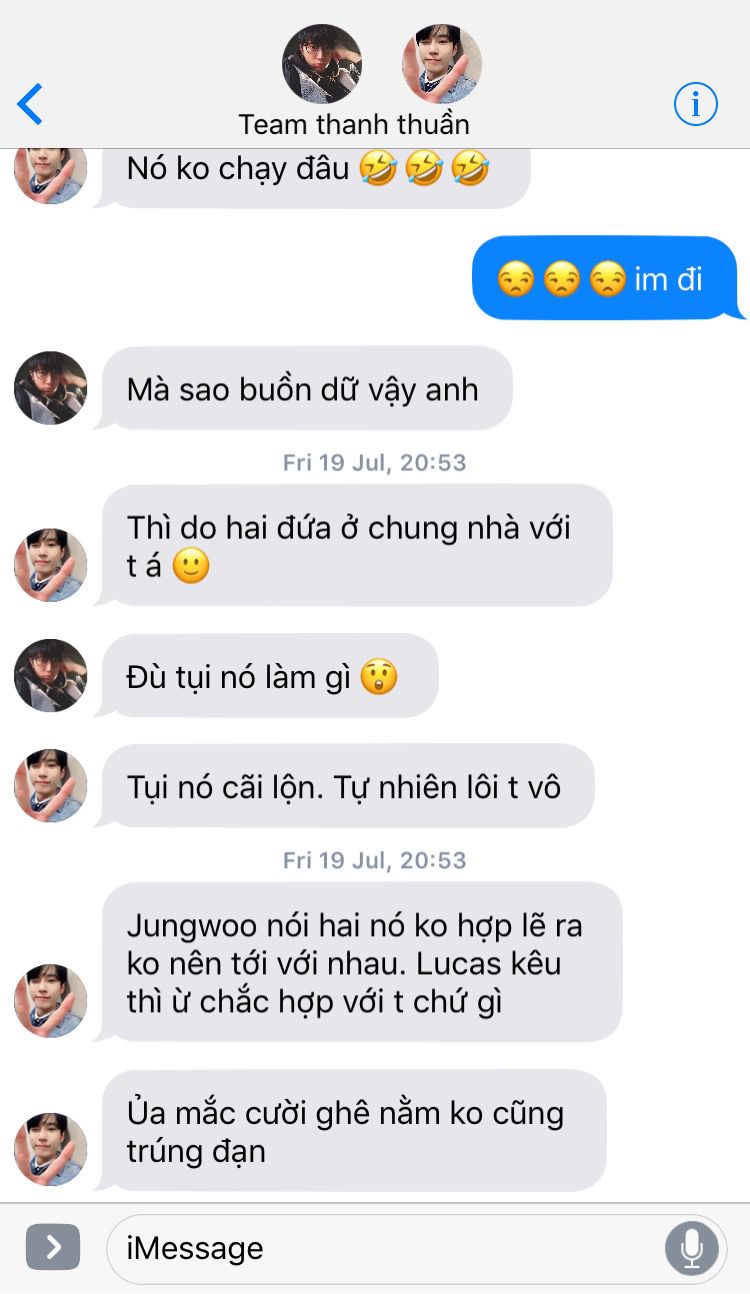Expand apps drawer with the gray chevron button

[53, 1247]
